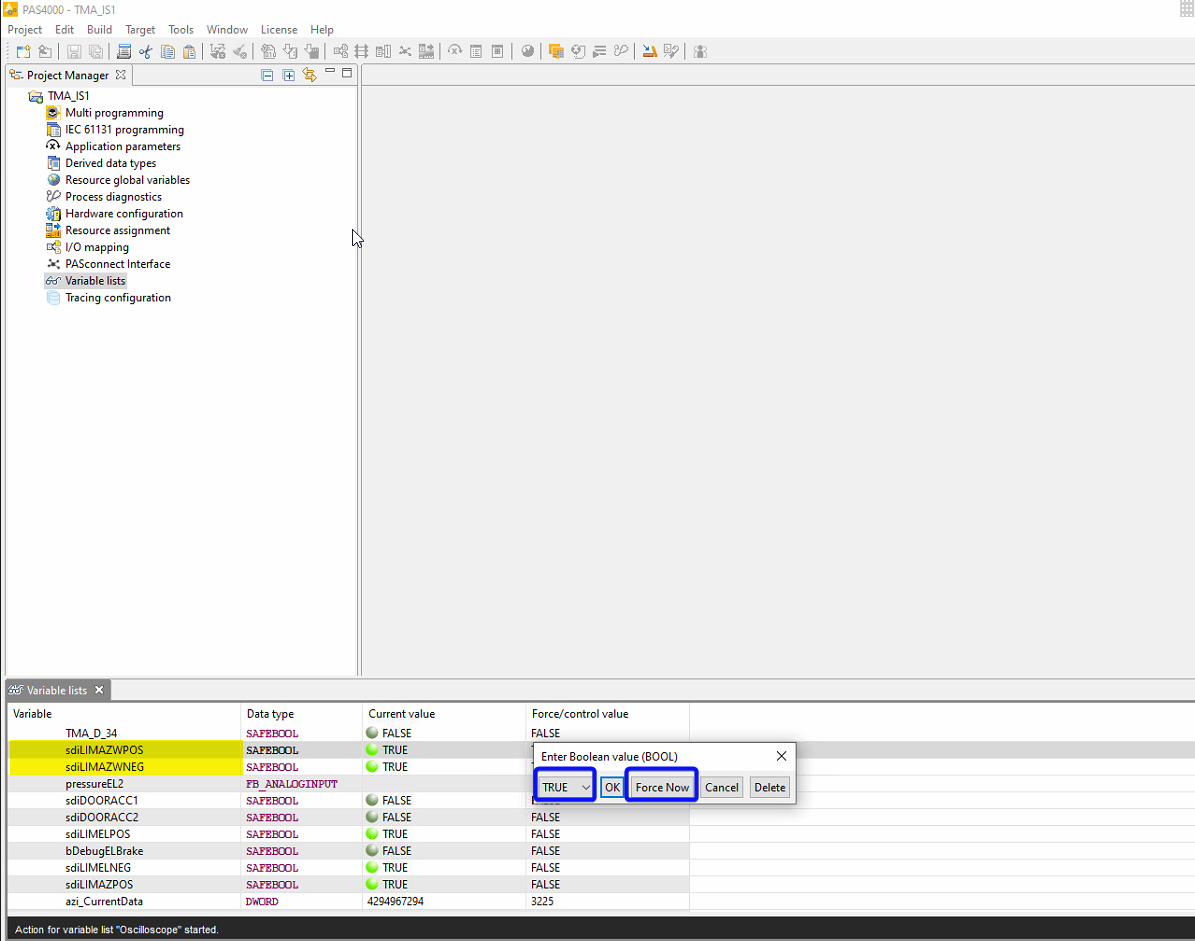Toggle Link with Editor arrows icon
This screenshot has width=1195, height=941.
pos(309,75)
